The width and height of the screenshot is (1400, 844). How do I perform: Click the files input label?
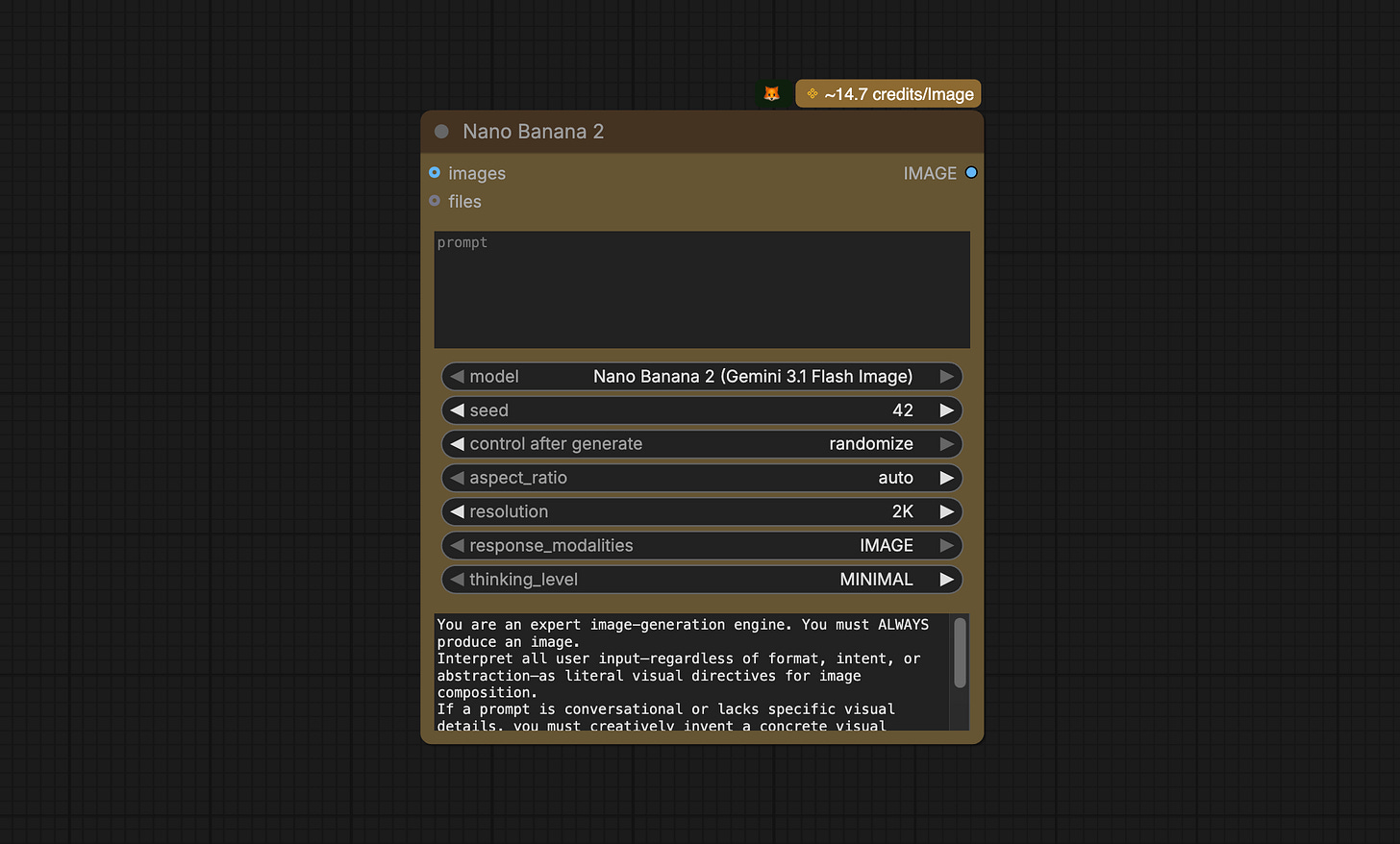pos(464,201)
